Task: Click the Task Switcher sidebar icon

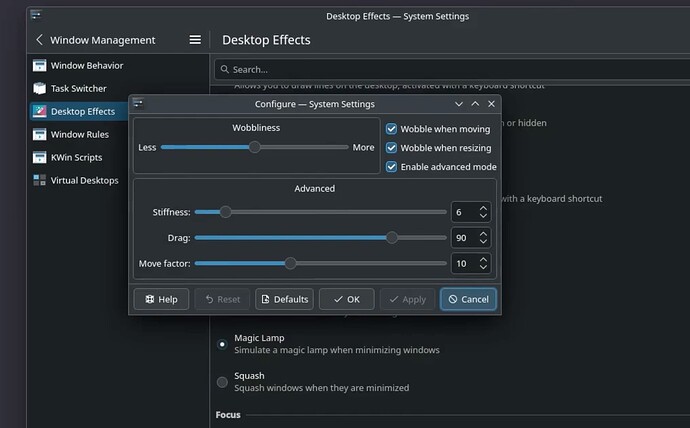Action: [39, 88]
